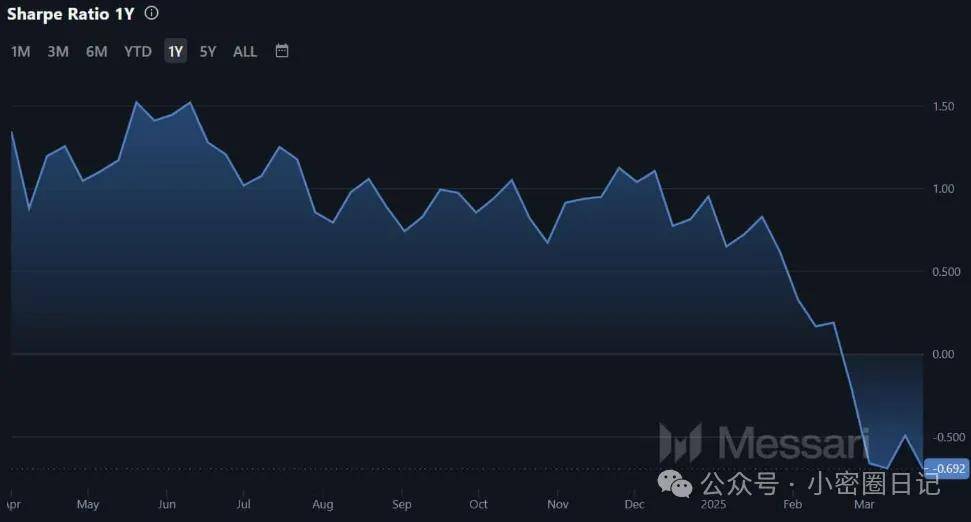This screenshot has width=971, height=522.
Task: Show ALL time range
Action: (245, 51)
